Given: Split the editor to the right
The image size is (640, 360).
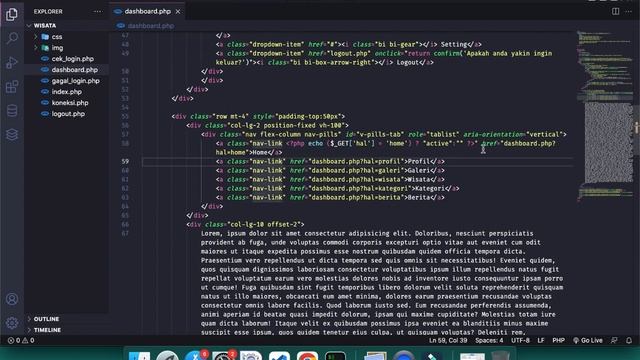Looking at the screenshot, I should tap(615, 11).
